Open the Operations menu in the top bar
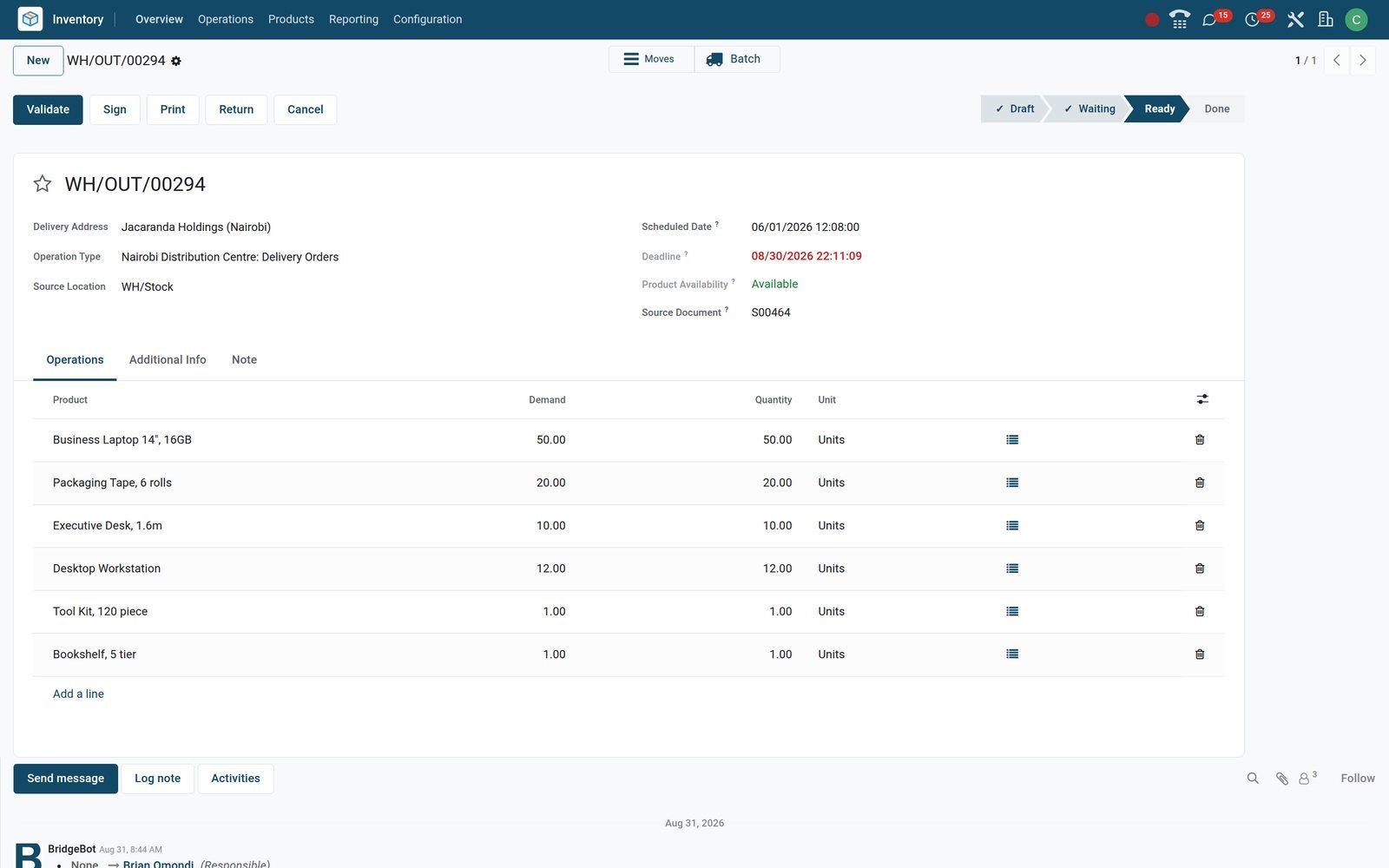This screenshot has width=1389, height=868. (x=226, y=19)
